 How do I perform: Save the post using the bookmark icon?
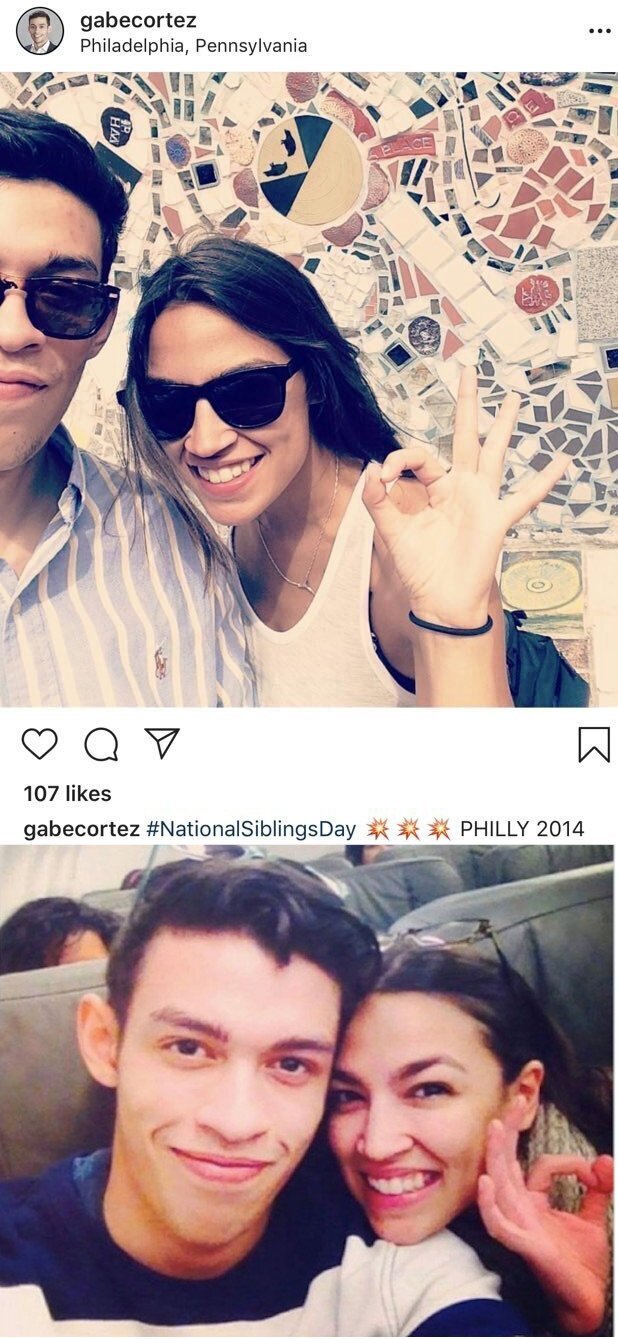(594, 744)
